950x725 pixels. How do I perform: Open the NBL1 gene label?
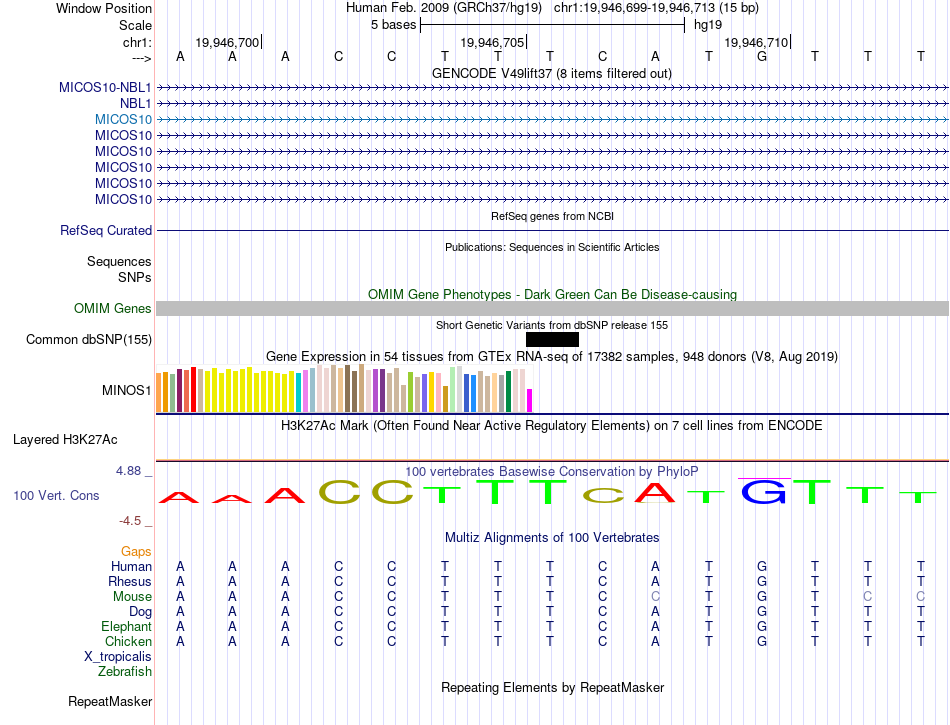[135, 104]
